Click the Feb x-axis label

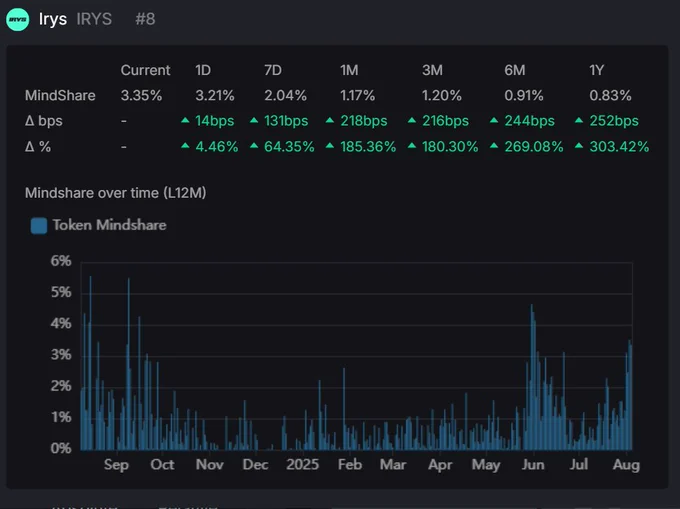[350, 465]
